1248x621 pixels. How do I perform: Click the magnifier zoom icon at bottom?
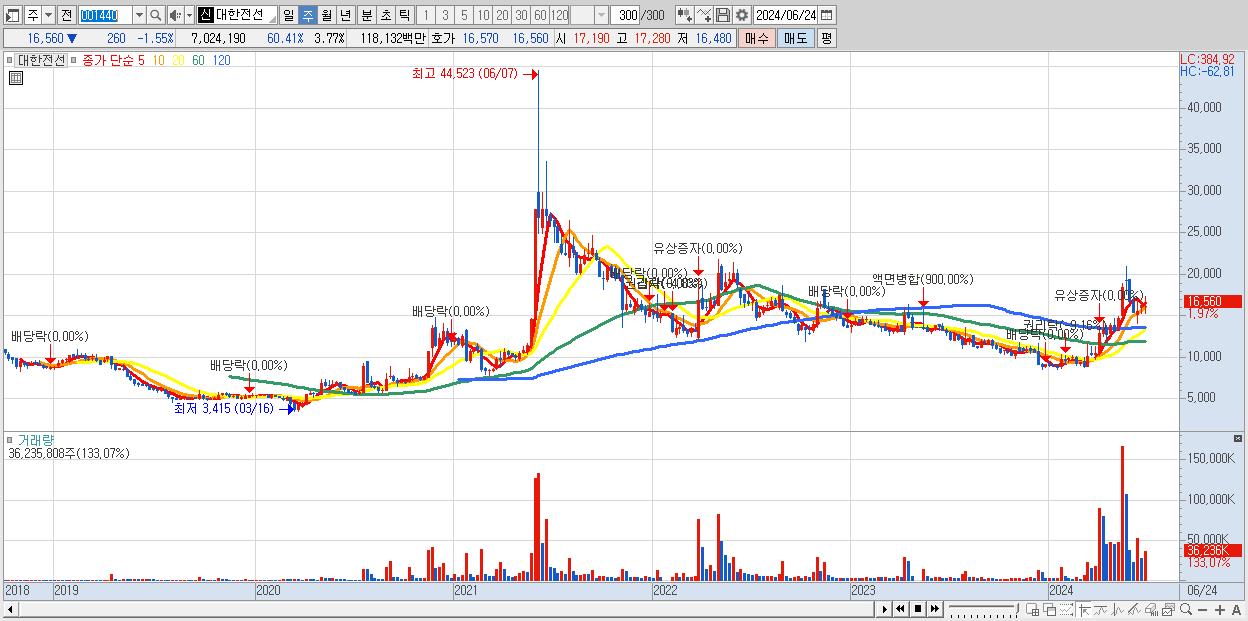click(1185, 609)
